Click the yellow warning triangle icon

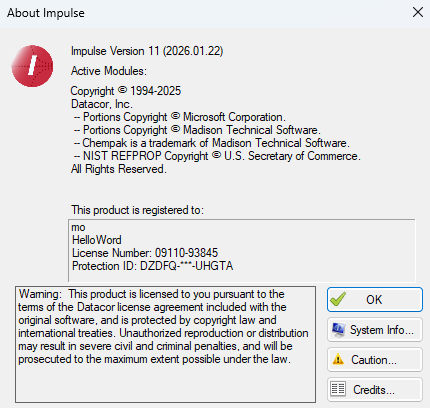coord(338,360)
